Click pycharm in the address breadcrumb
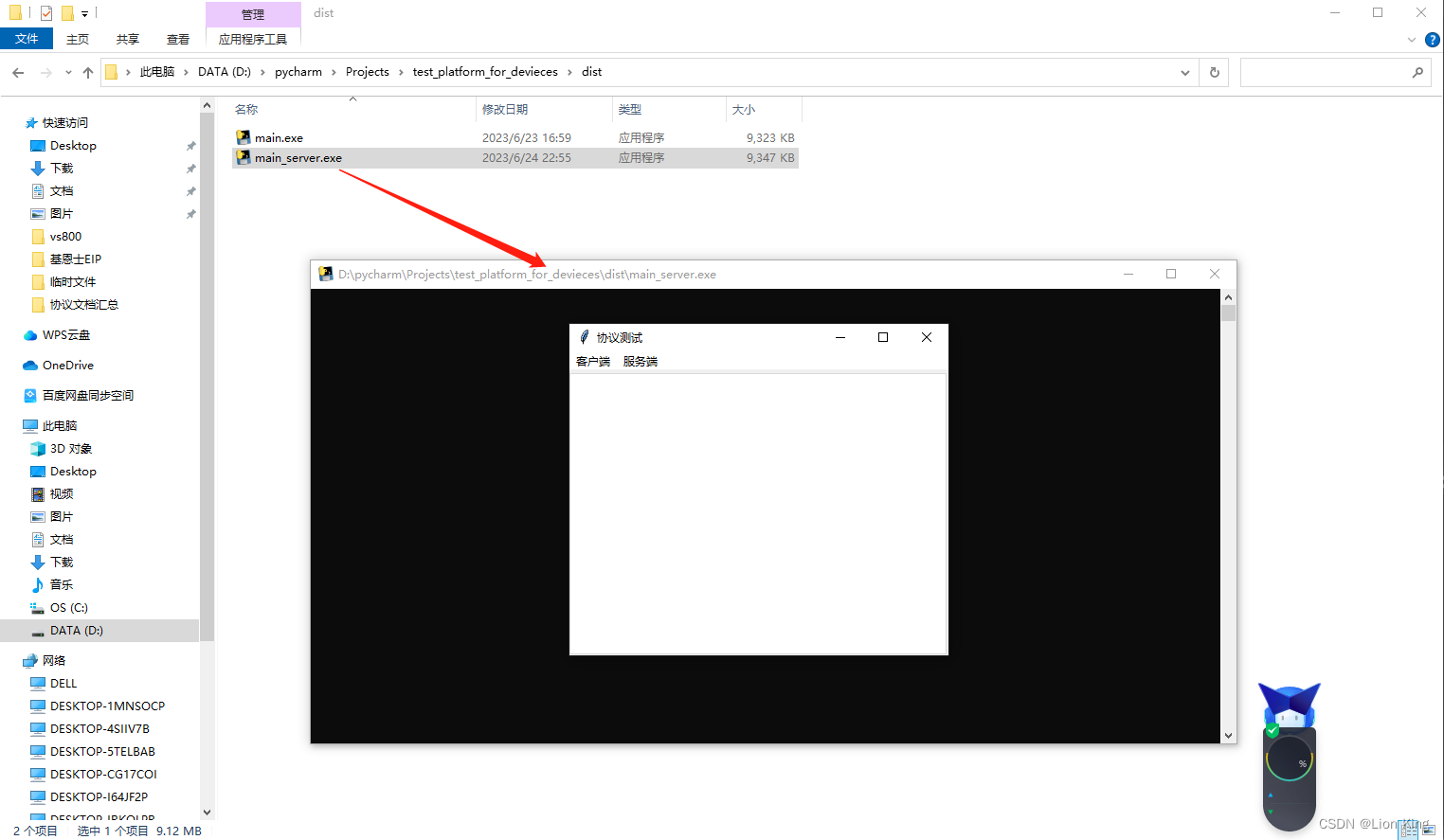This screenshot has width=1444, height=840. pos(298,72)
